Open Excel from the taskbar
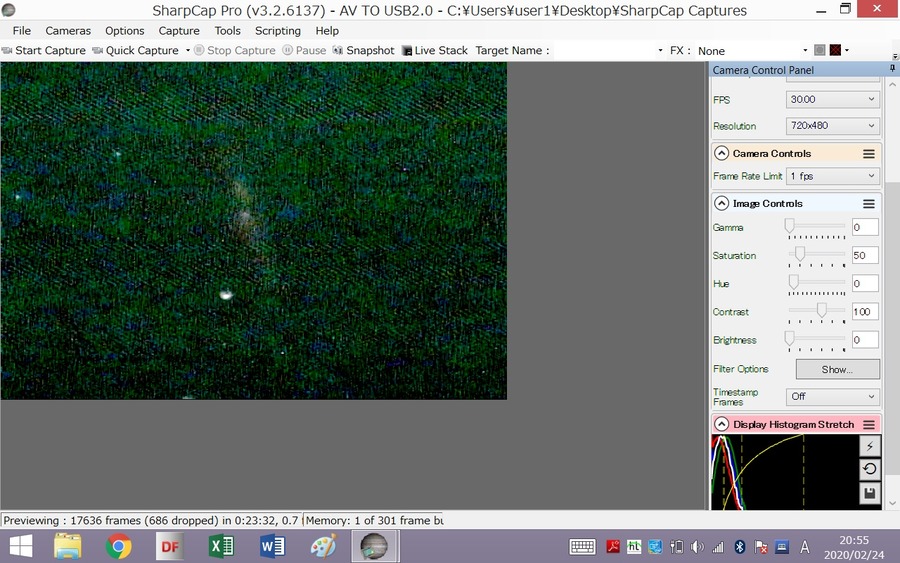Viewport: 900px width, 563px height. coord(221,546)
